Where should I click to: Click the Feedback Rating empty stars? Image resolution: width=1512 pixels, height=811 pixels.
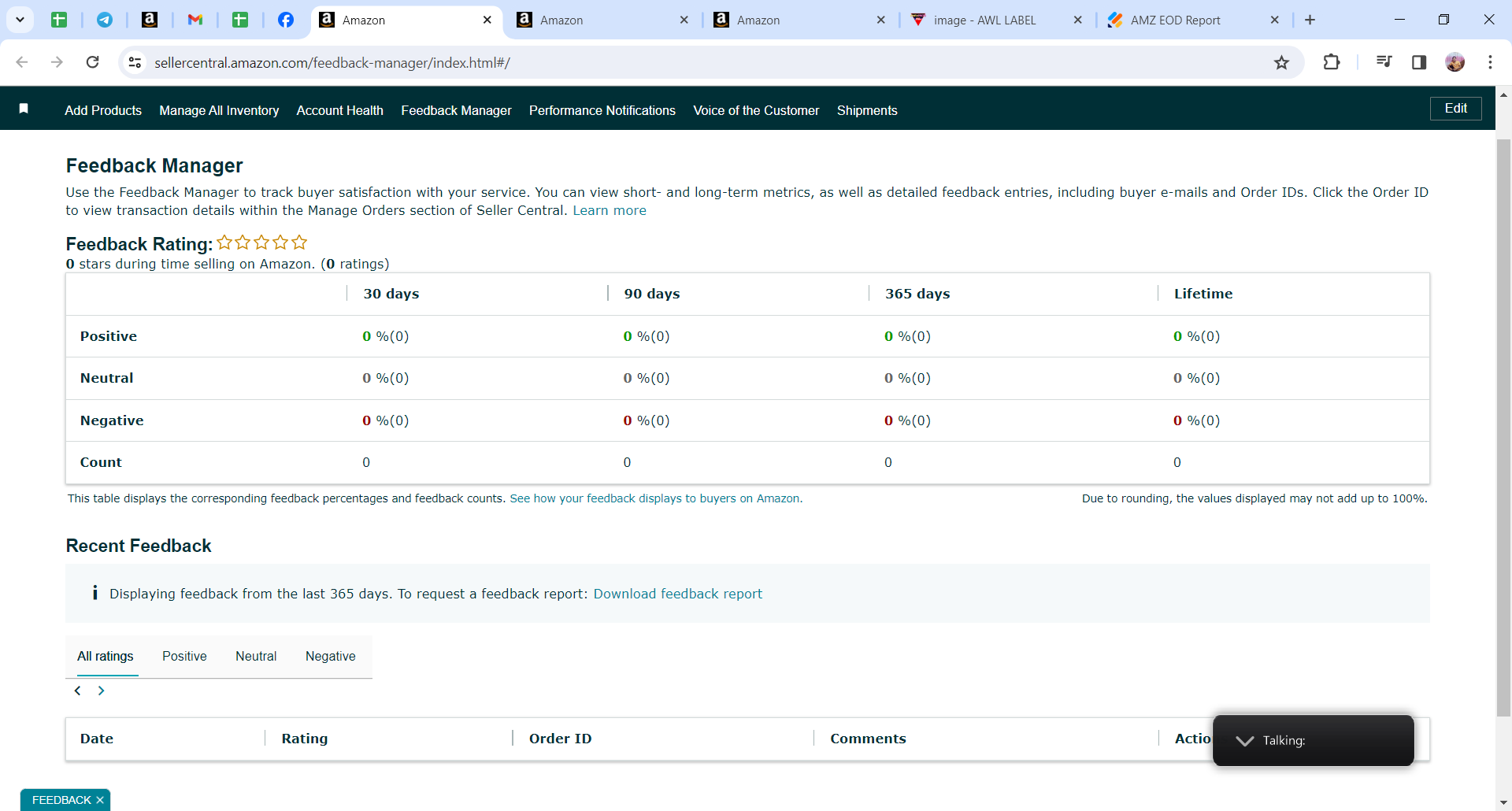coord(262,243)
